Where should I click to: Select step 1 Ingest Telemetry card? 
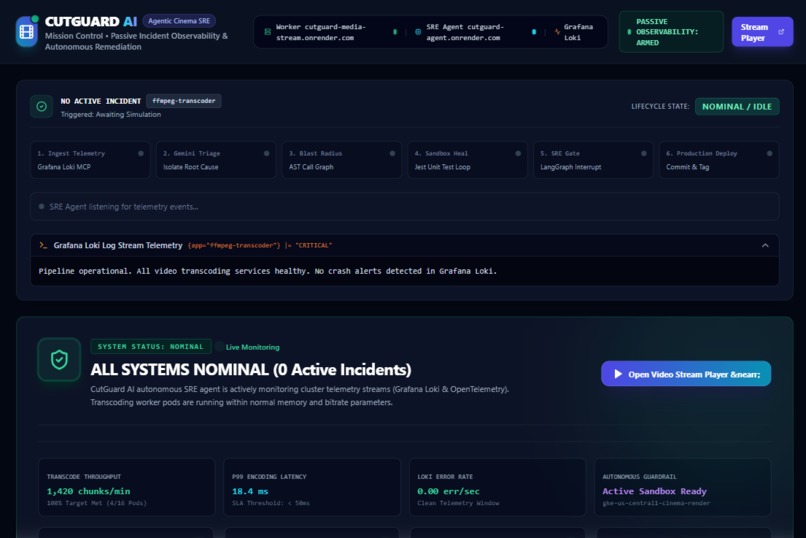(x=90, y=160)
